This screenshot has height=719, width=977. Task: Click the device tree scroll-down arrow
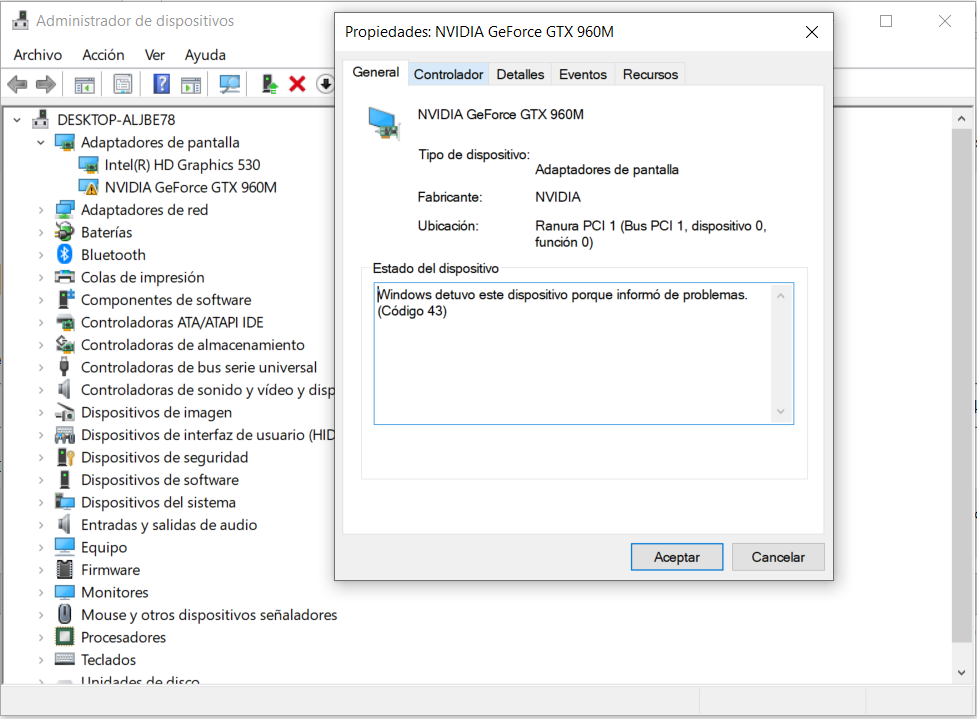pos(961,672)
